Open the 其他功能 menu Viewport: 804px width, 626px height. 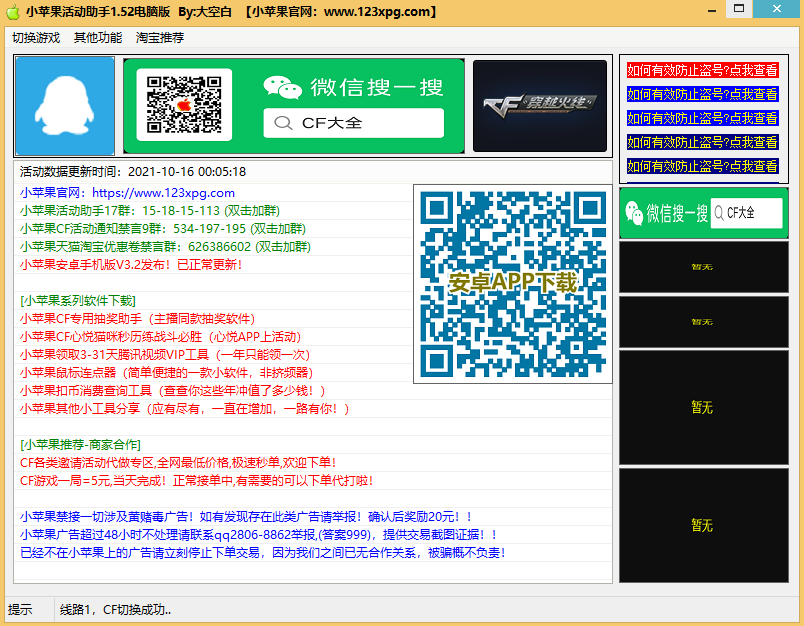[98, 37]
